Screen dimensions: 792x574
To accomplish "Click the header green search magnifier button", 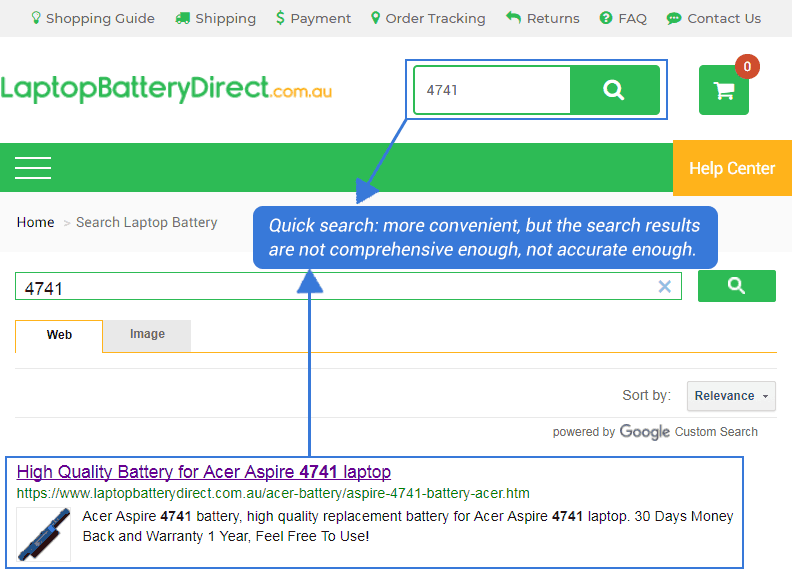I will pos(614,90).
